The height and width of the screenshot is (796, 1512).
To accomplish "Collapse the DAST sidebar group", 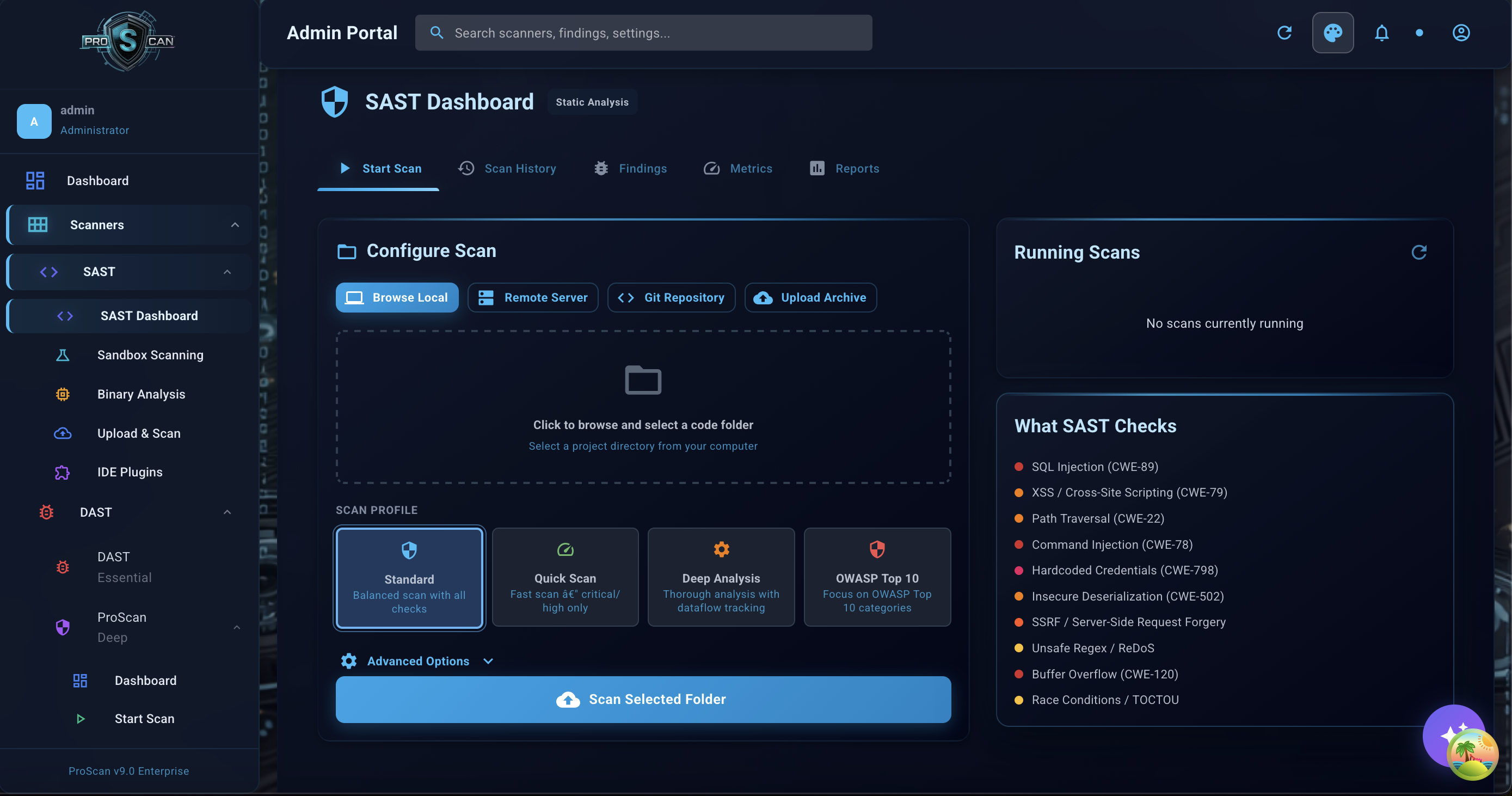I will point(227,512).
